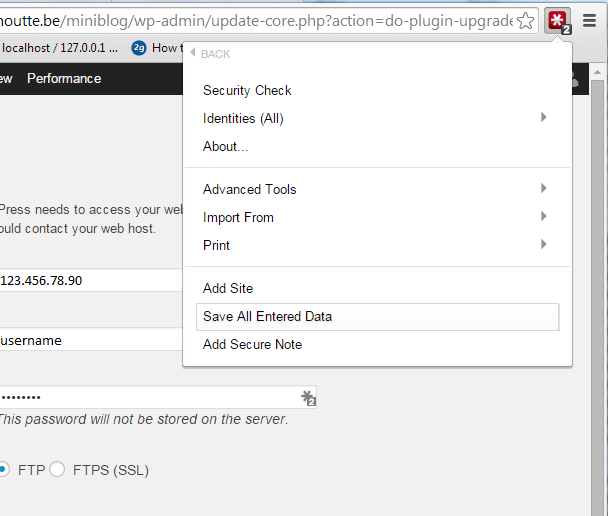Click the blue 2g bookmark favicon
Viewport: 608px width, 516px height.
click(x=139, y=47)
